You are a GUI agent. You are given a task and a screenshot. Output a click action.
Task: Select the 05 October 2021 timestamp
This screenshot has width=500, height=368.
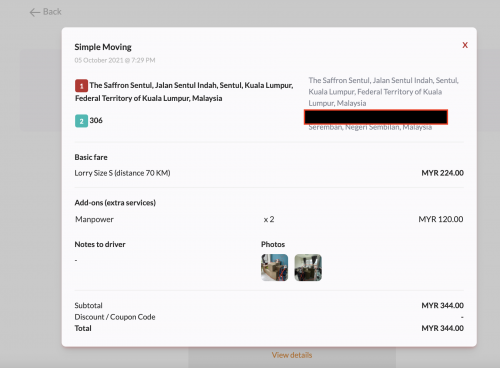point(115,60)
